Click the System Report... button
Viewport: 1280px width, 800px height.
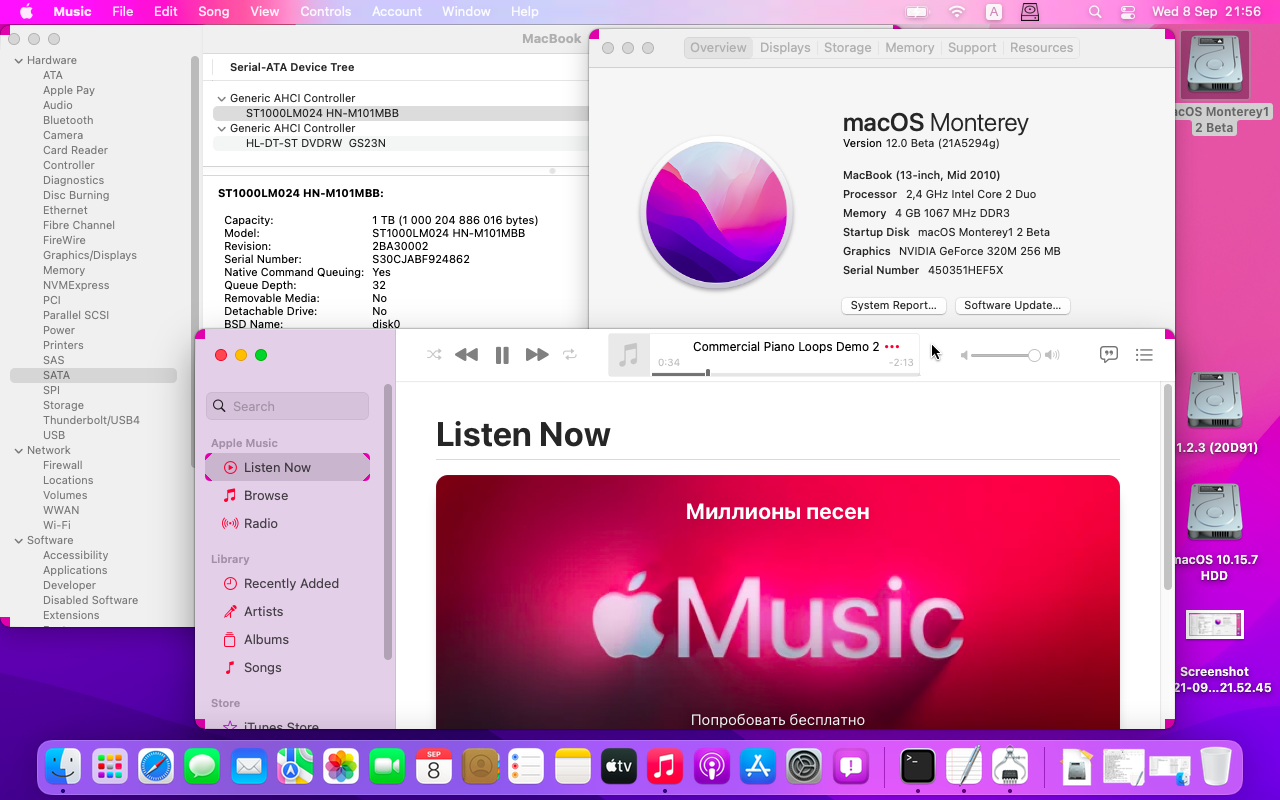point(893,305)
